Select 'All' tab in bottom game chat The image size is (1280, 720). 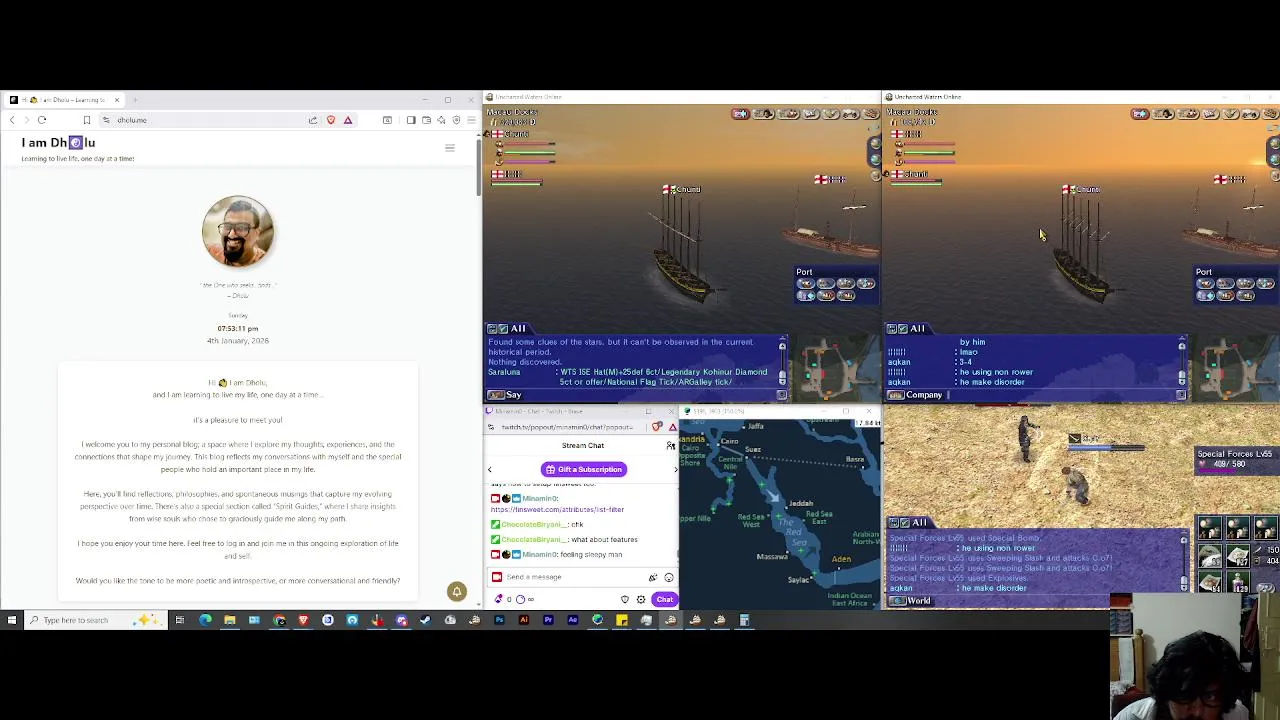point(919,523)
